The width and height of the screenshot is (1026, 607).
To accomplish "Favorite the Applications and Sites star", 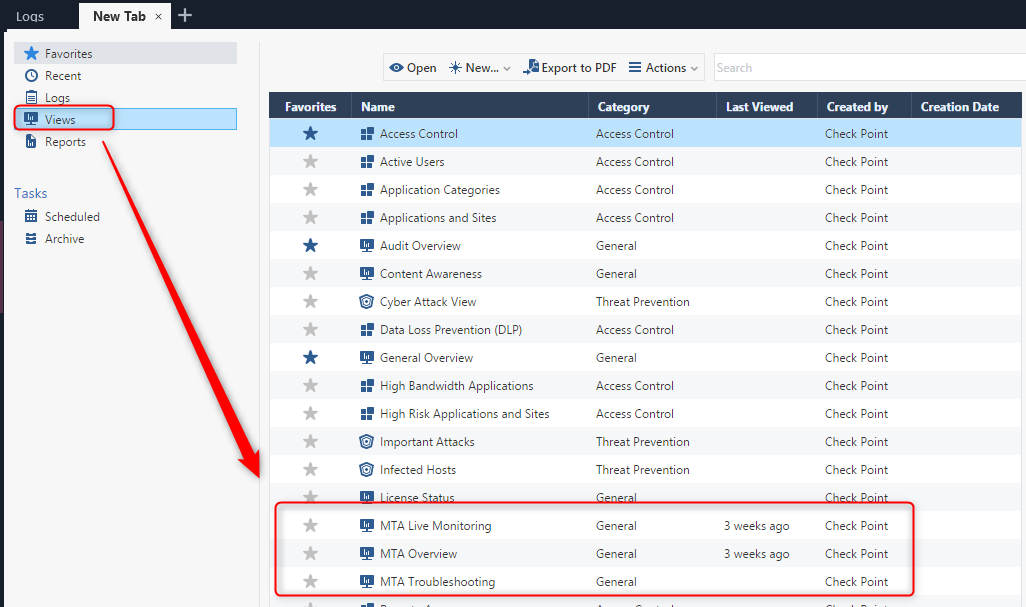I will point(310,217).
